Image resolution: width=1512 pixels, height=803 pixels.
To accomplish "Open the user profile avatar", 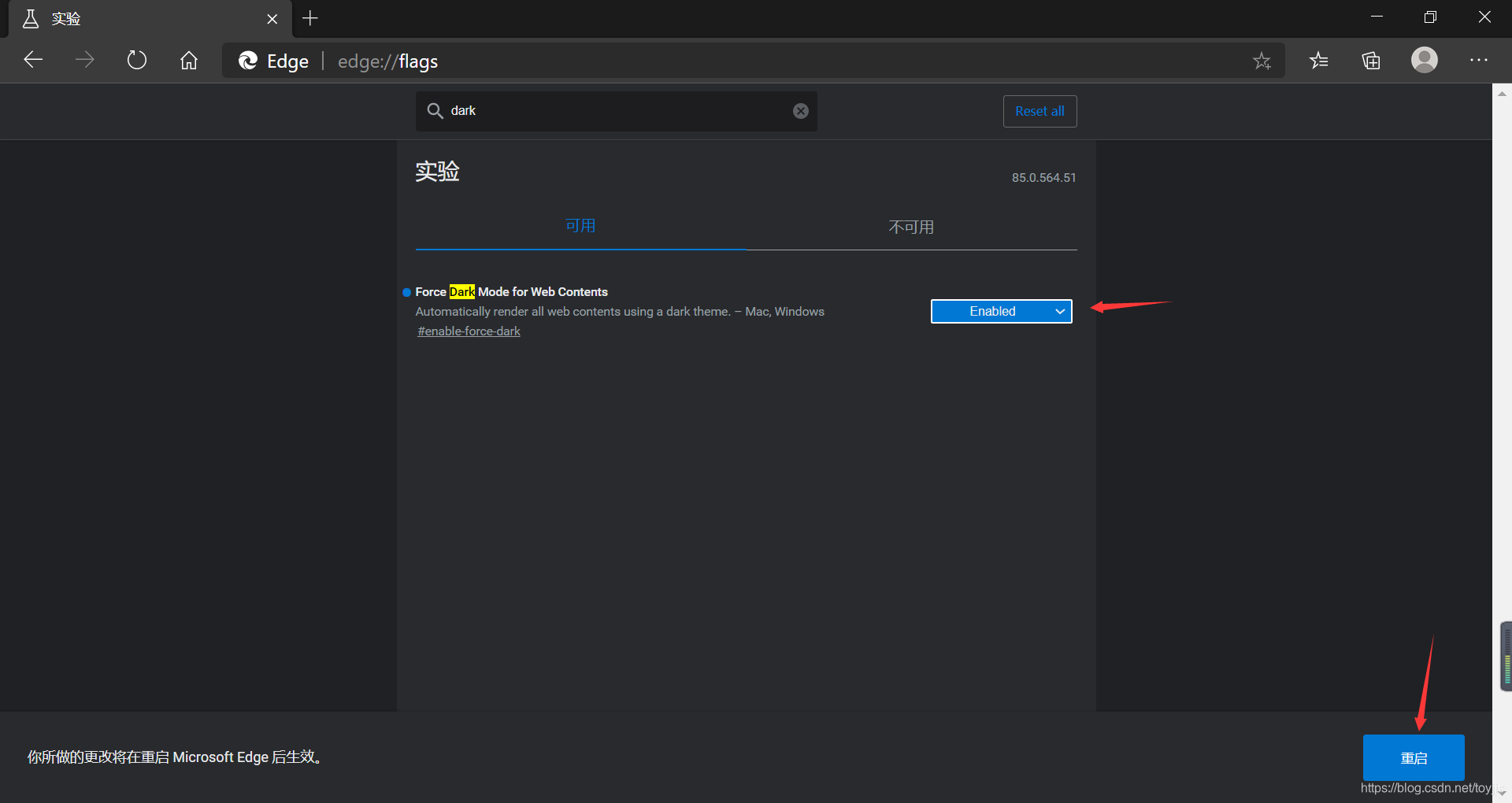I will [x=1424, y=60].
